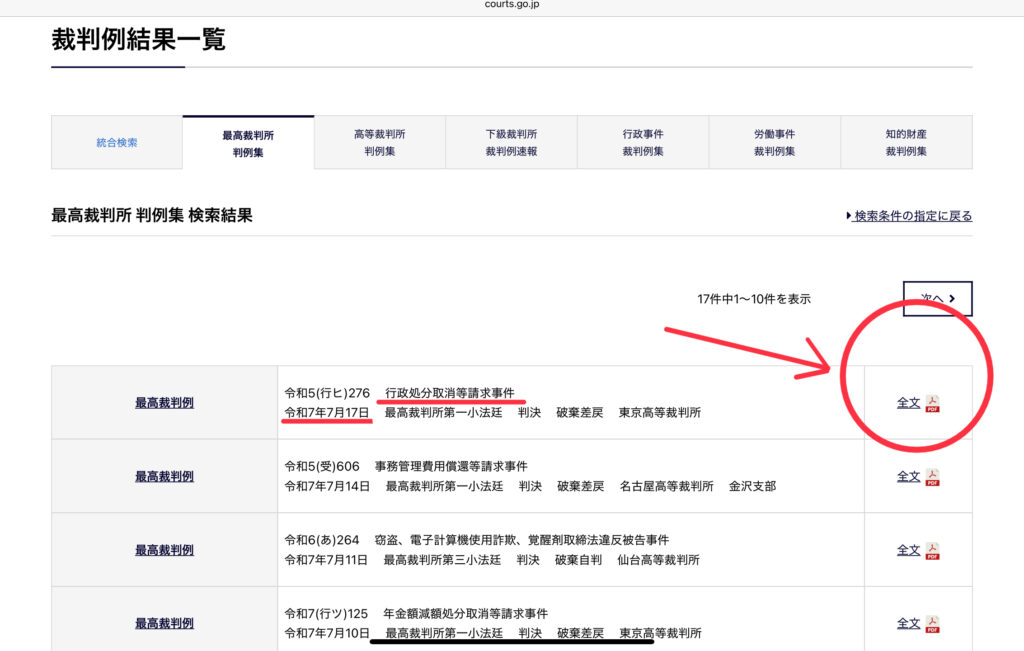Click 仙台高等裁判所 in the 令和6(あ)264 row
This screenshot has height=651, width=1024.
coord(658,560)
